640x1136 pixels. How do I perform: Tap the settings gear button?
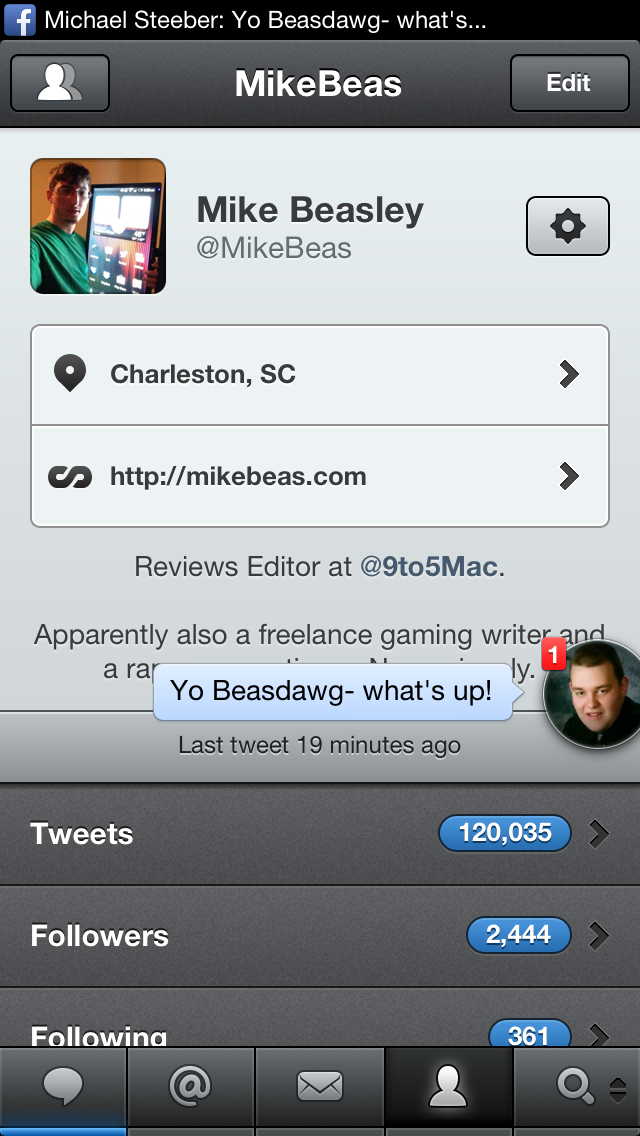click(x=567, y=226)
